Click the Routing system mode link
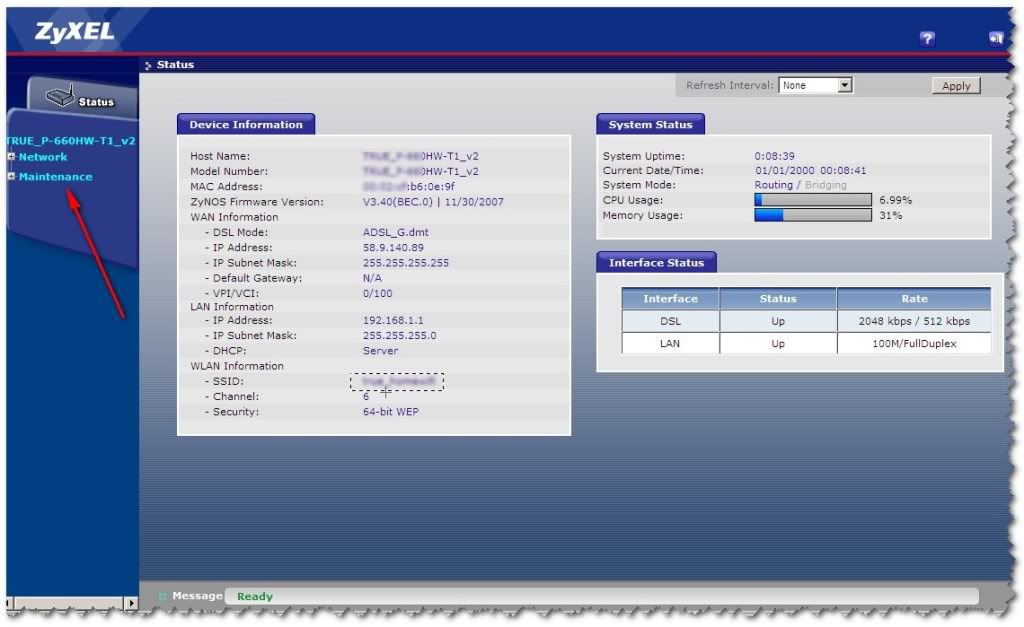1024x627 pixels. [x=773, y=185]
